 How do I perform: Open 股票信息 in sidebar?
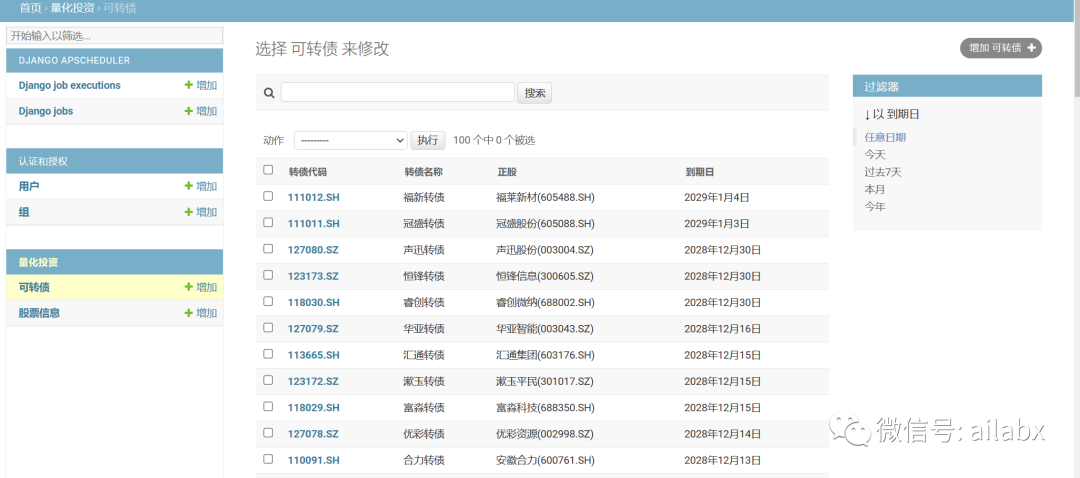click(39, 313)
